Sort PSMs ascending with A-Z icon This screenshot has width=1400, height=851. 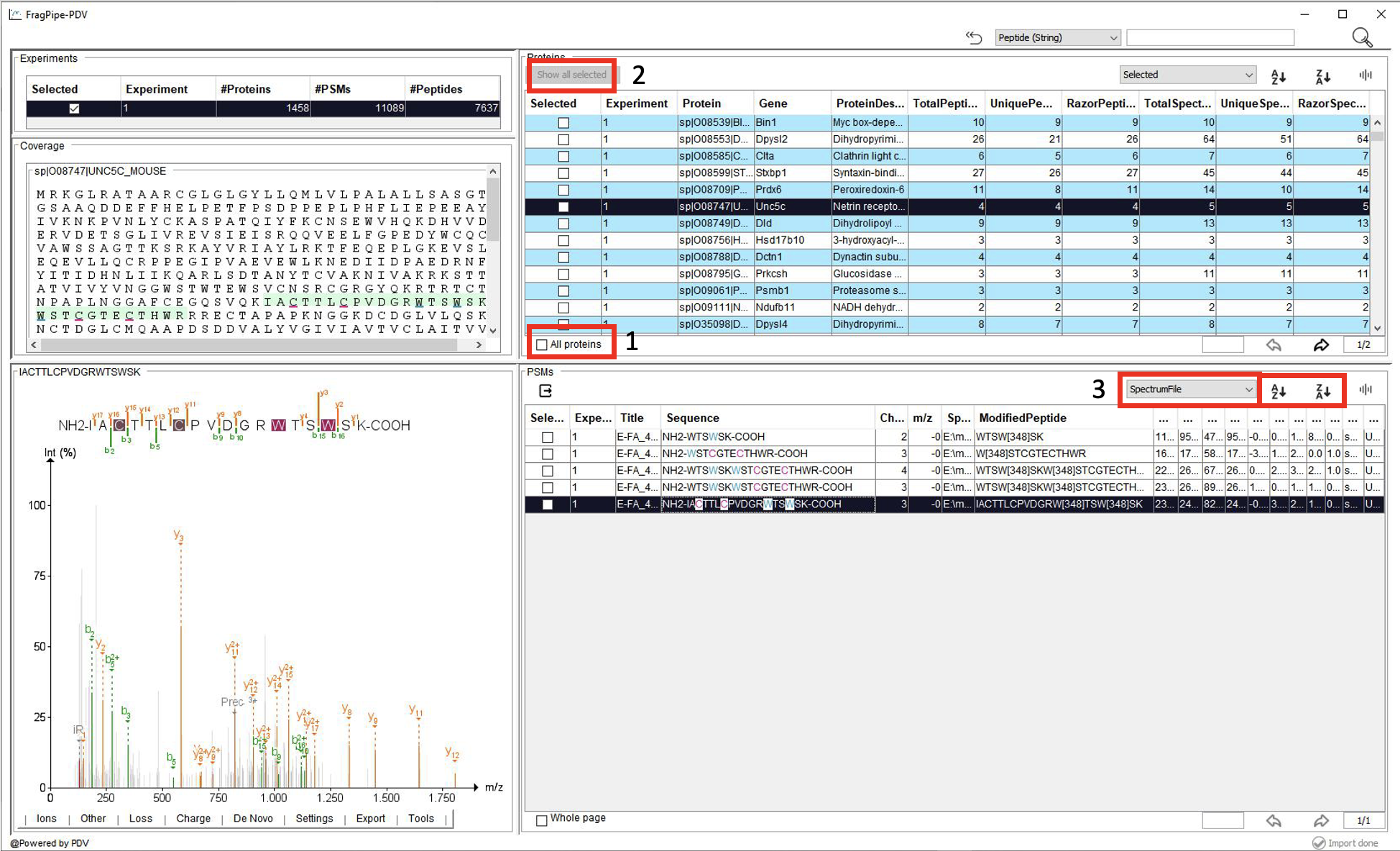tap(1279, 390)
